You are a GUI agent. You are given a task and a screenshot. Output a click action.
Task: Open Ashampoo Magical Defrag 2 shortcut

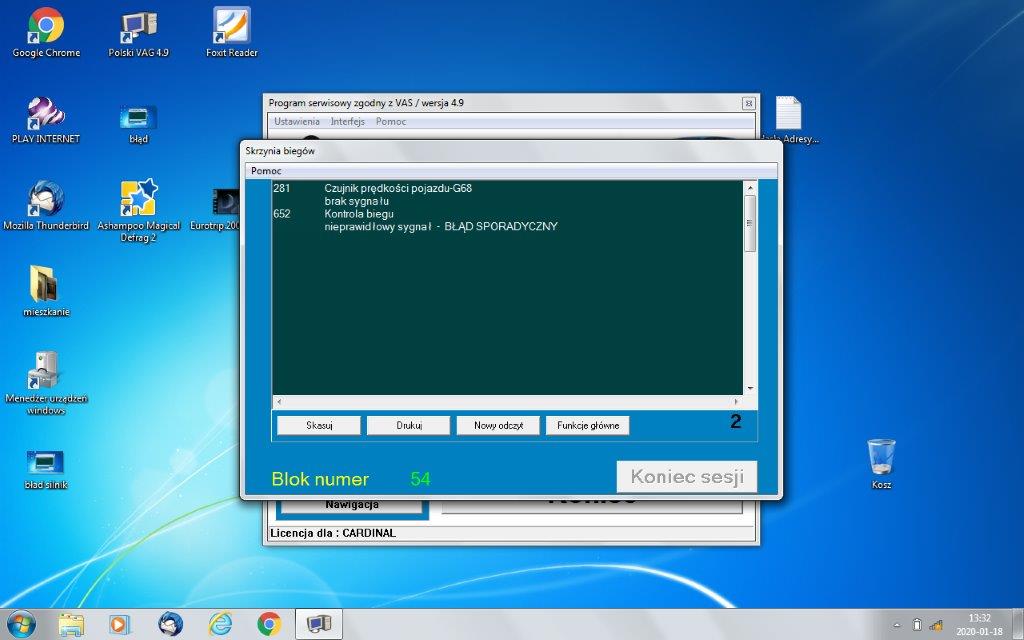pyautogui.click(x=138, y=200)
